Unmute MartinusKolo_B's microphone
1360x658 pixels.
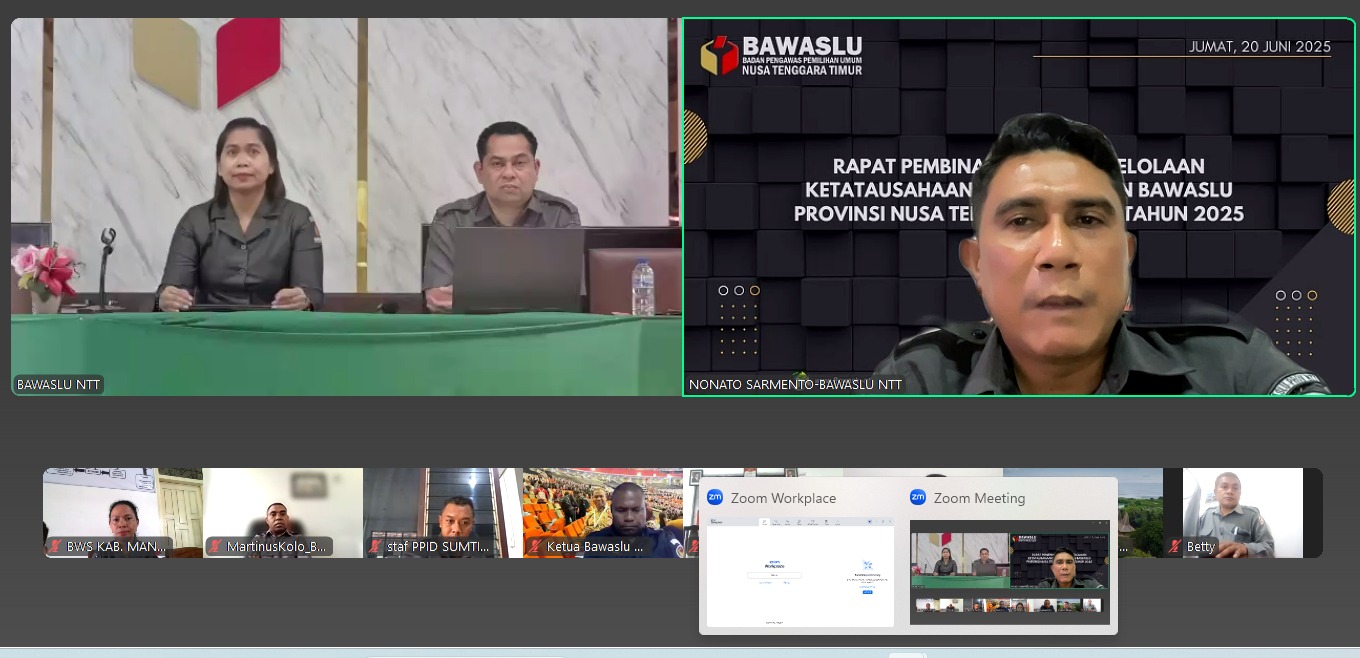pyautogui.click(x=214, y=546)
